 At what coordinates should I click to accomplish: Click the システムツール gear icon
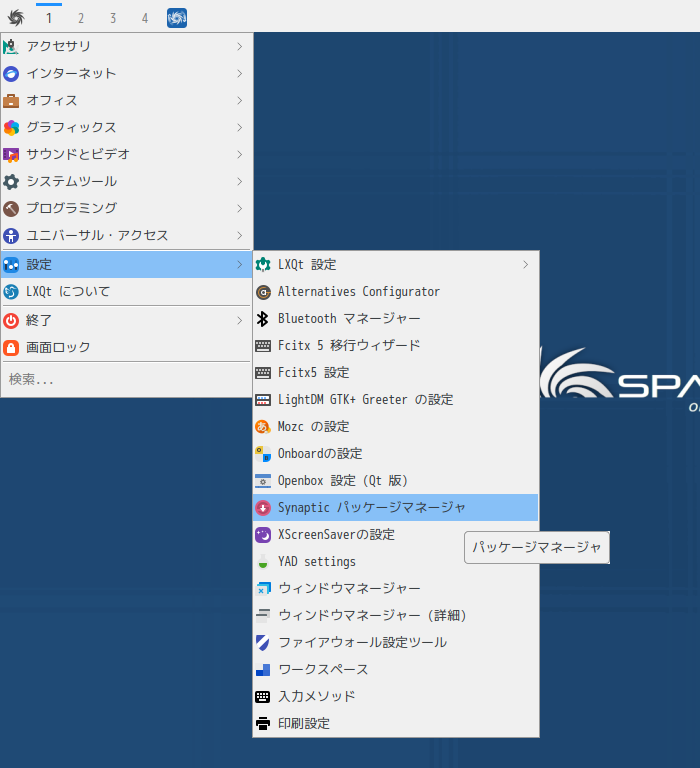pyautogui.click(x=11, y=182)
